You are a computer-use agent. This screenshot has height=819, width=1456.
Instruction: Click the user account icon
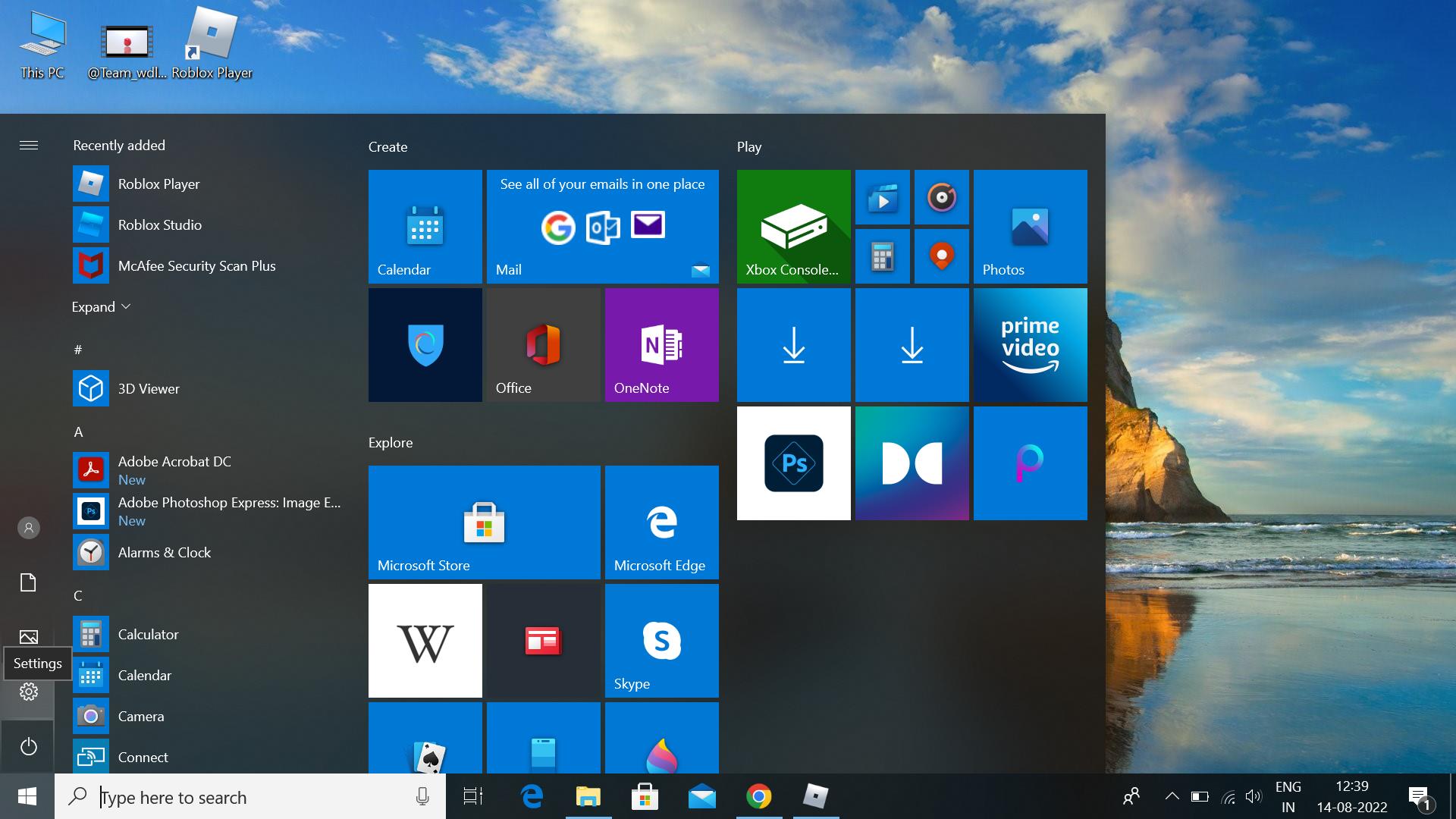coord(28,528)
